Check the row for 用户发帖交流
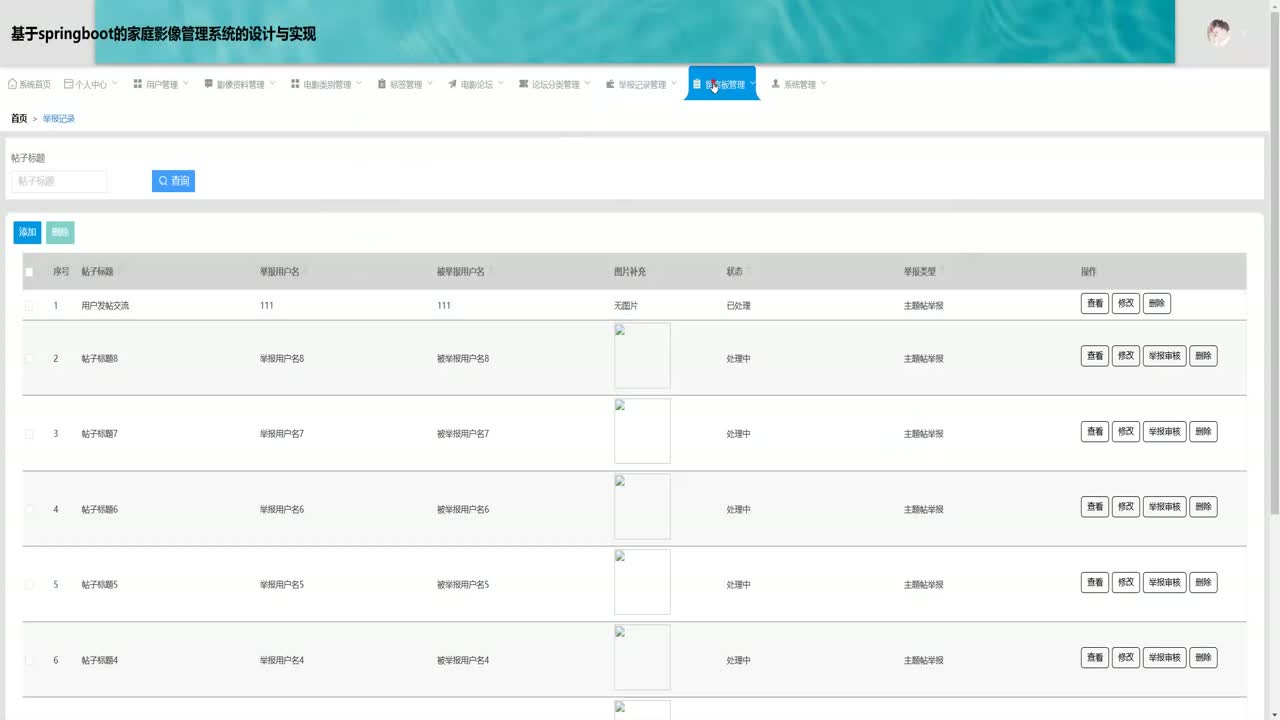 [x=29, y=306]
